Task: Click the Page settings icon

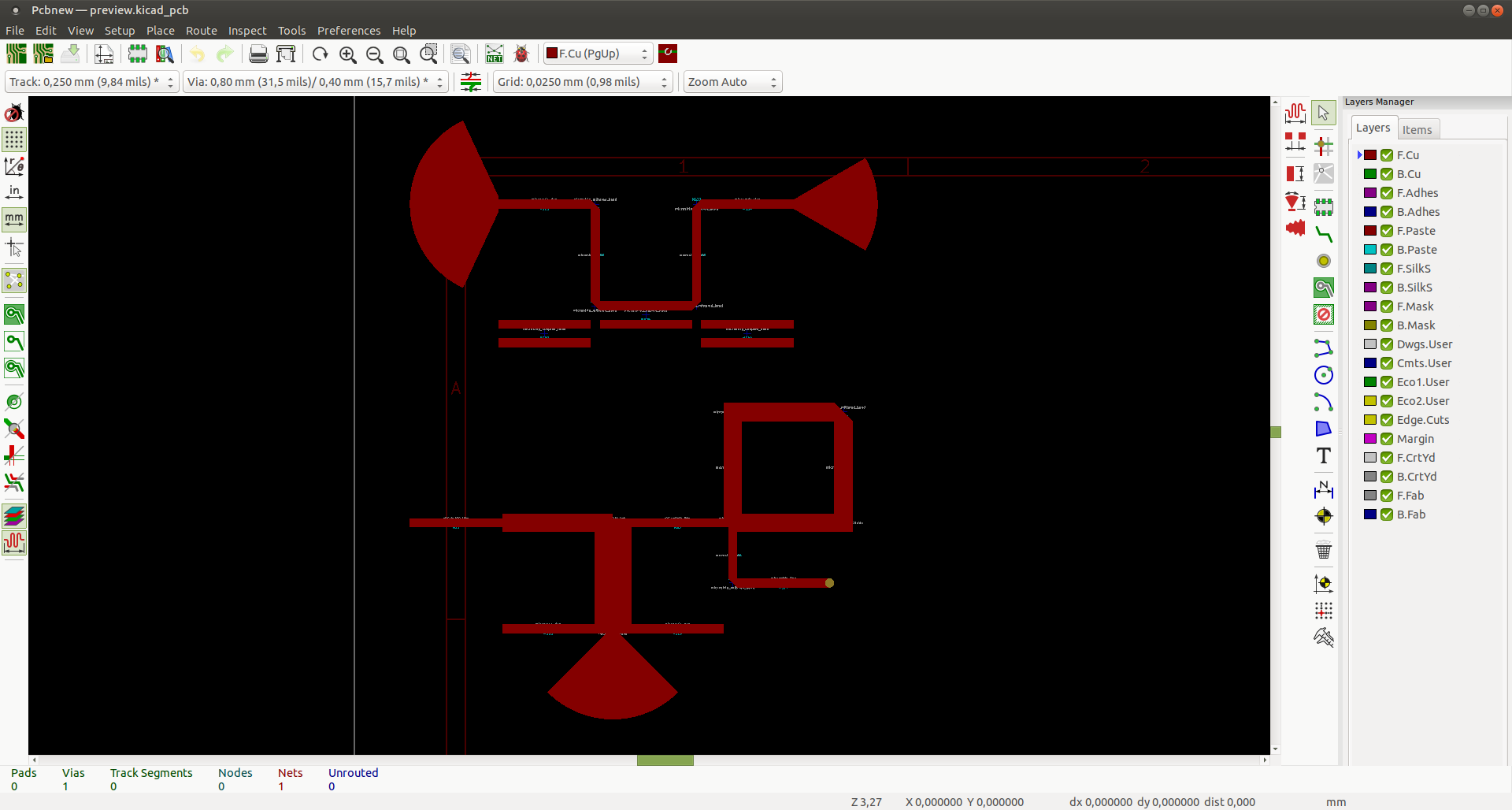Action: (x=104, y=54)
